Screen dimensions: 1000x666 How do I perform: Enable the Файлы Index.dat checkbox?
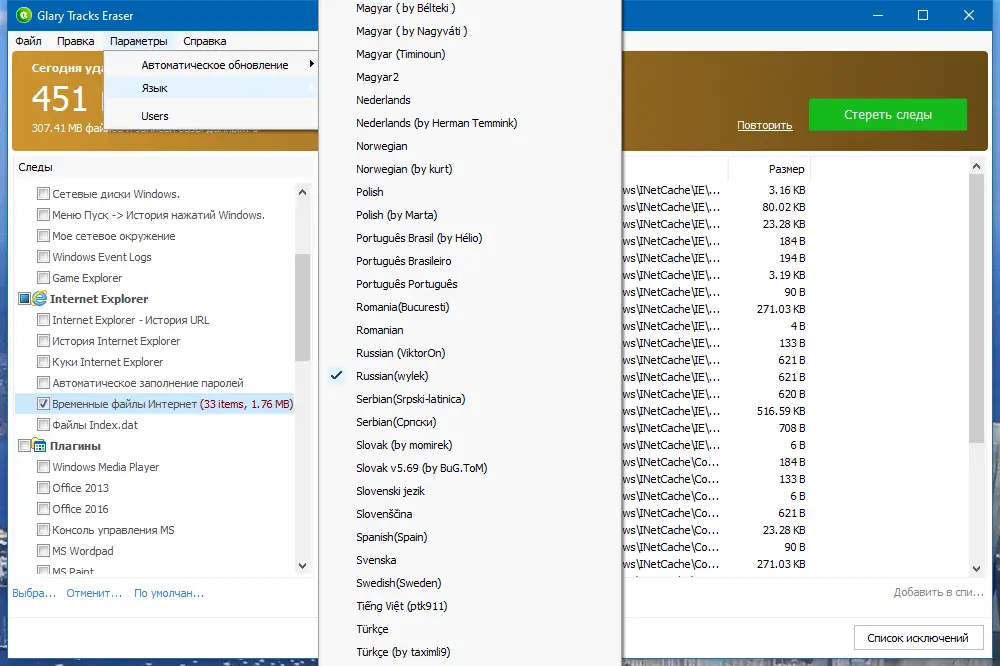pyautogui.click(x=43, y=425)
